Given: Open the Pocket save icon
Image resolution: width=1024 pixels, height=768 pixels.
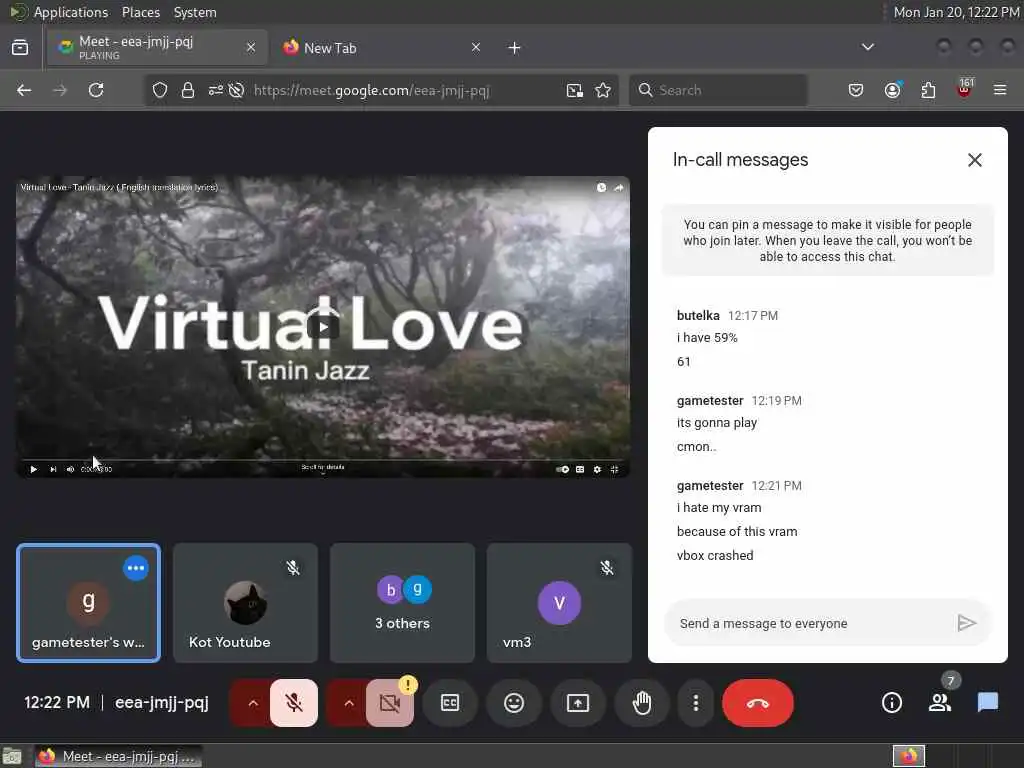Looking at the screenshot, I should click(x=856, y=90).
